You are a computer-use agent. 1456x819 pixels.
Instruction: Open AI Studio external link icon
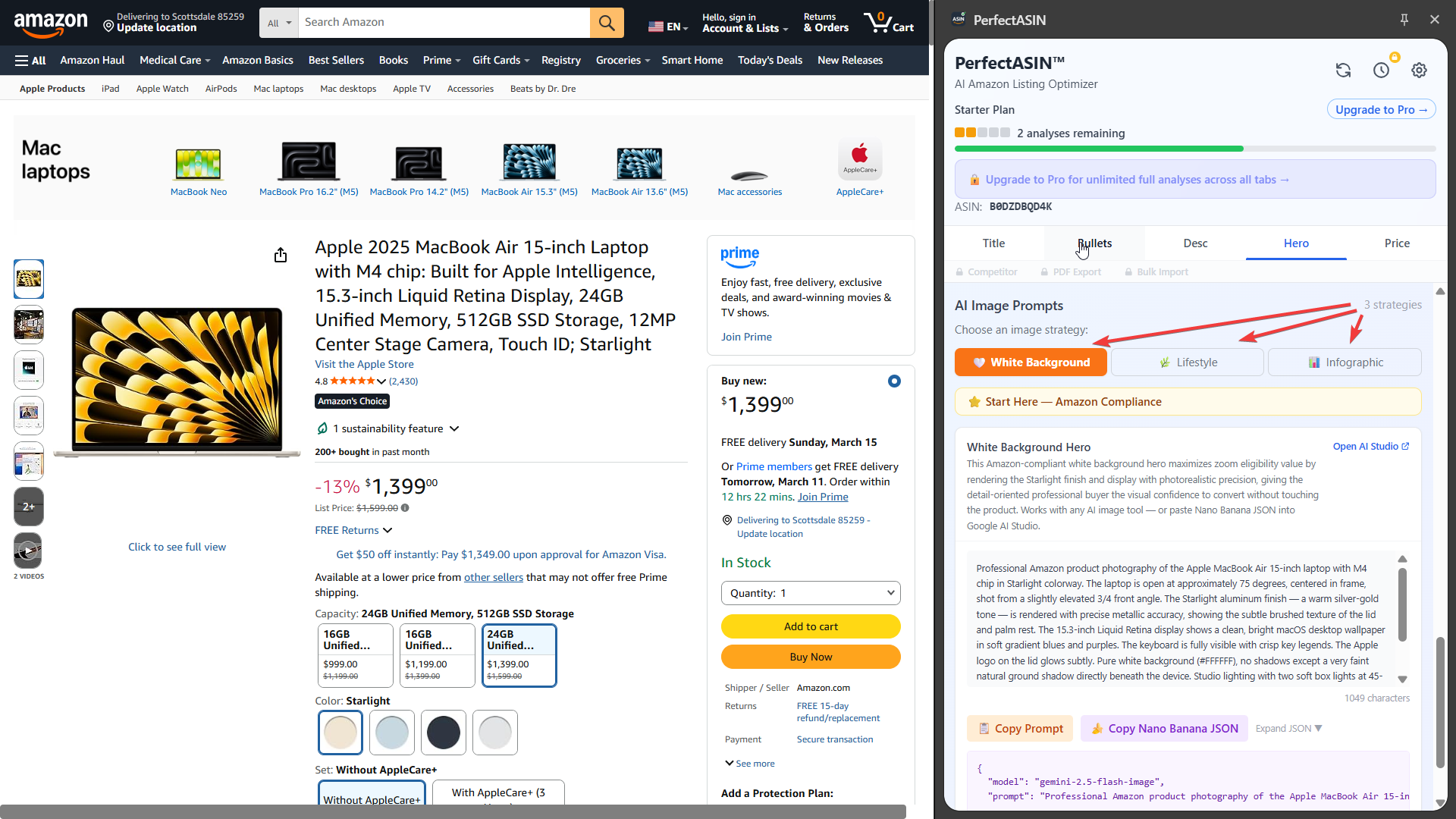[x=1405, y=447]
